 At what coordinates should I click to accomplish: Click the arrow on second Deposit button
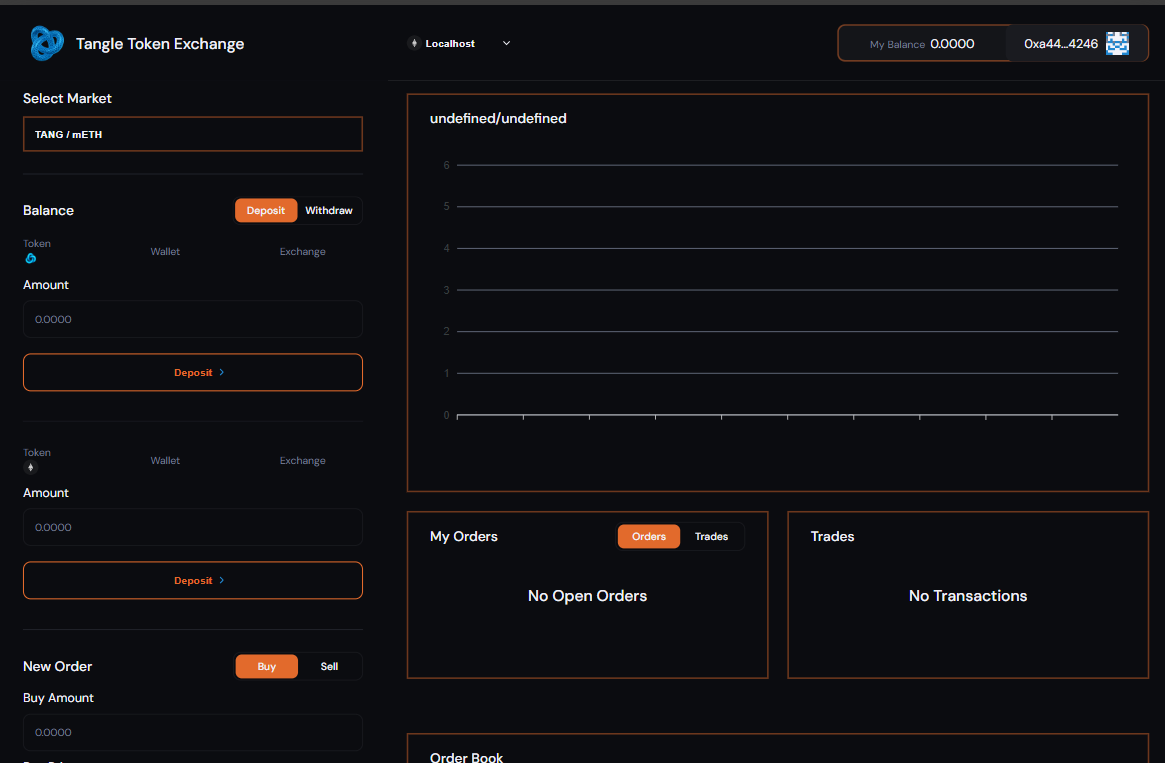[222, 580]
